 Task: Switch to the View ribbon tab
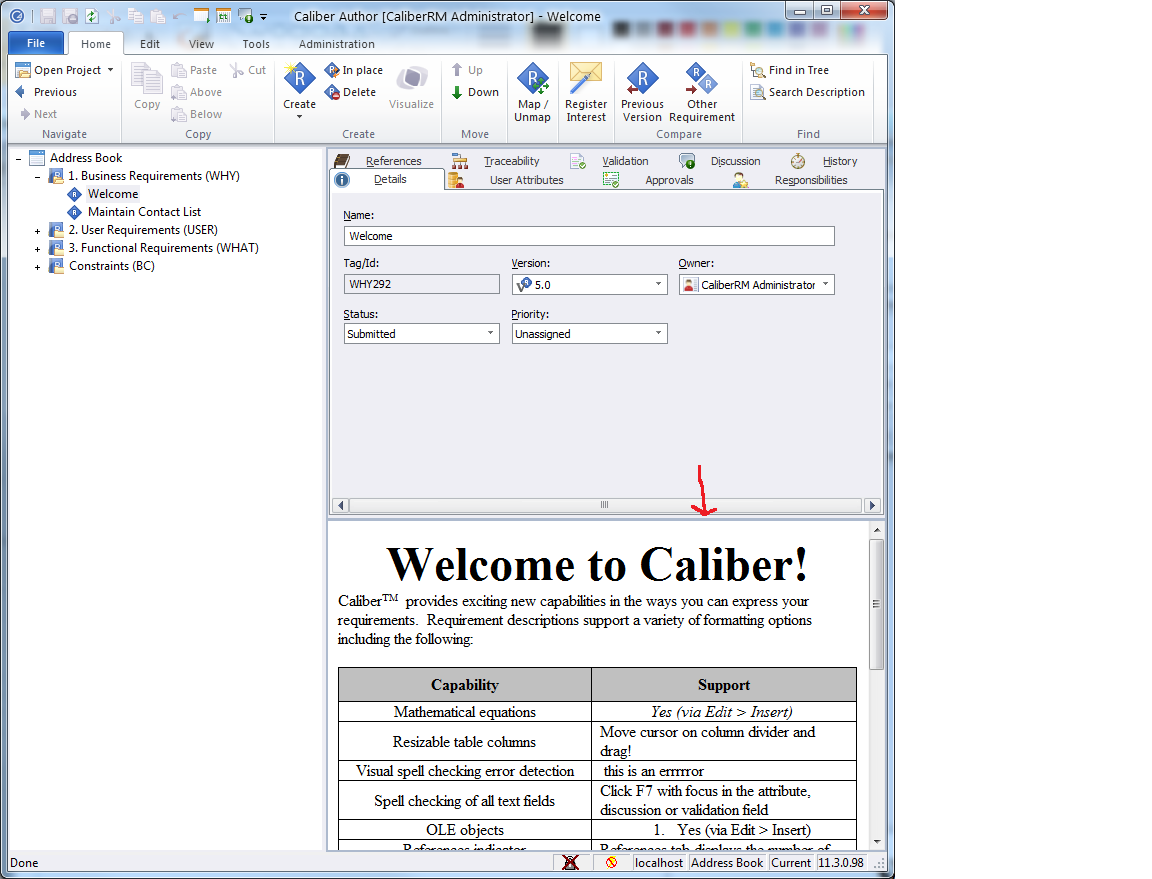(201, 44)
